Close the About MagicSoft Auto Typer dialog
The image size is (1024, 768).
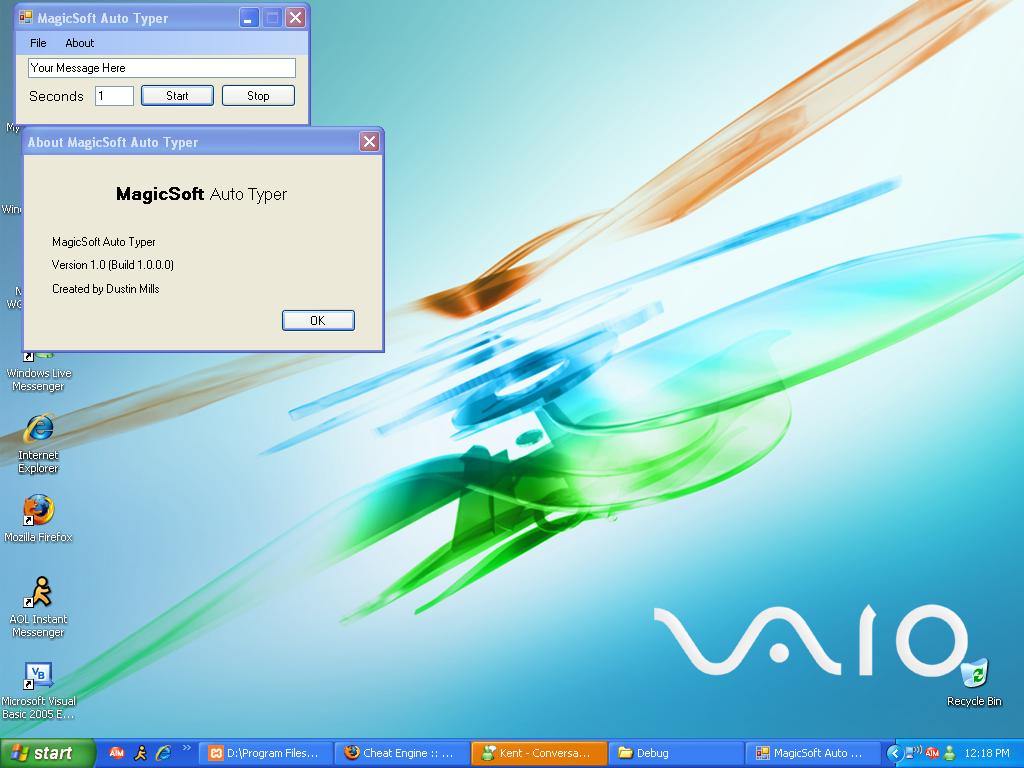[x=369, y=142]
